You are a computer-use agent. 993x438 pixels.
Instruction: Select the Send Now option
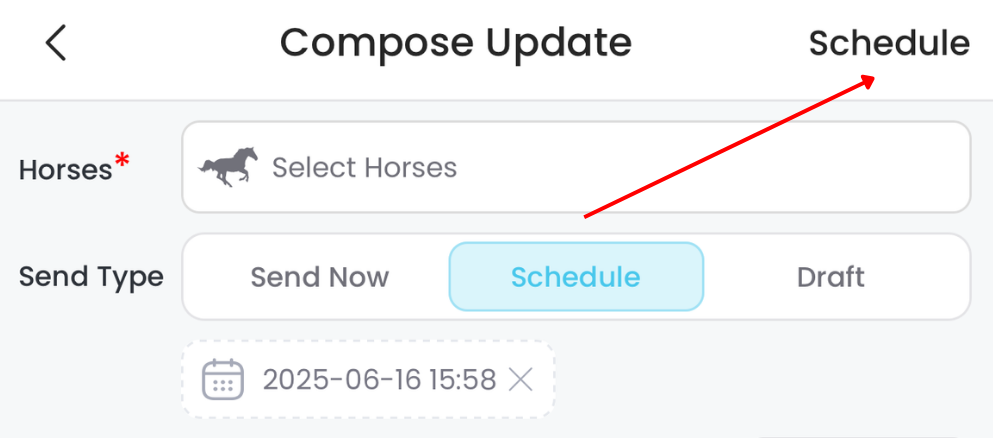tap(319, 277)
